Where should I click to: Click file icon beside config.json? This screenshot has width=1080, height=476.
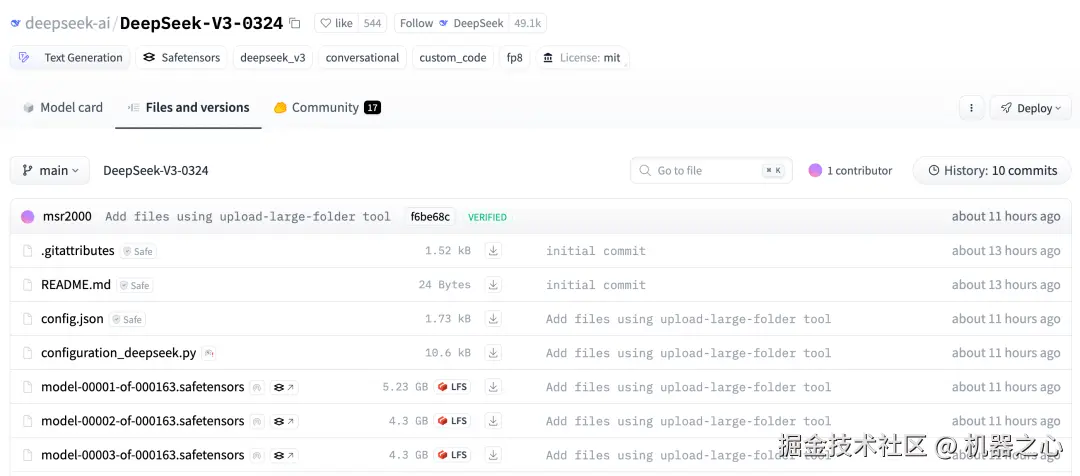28,319
